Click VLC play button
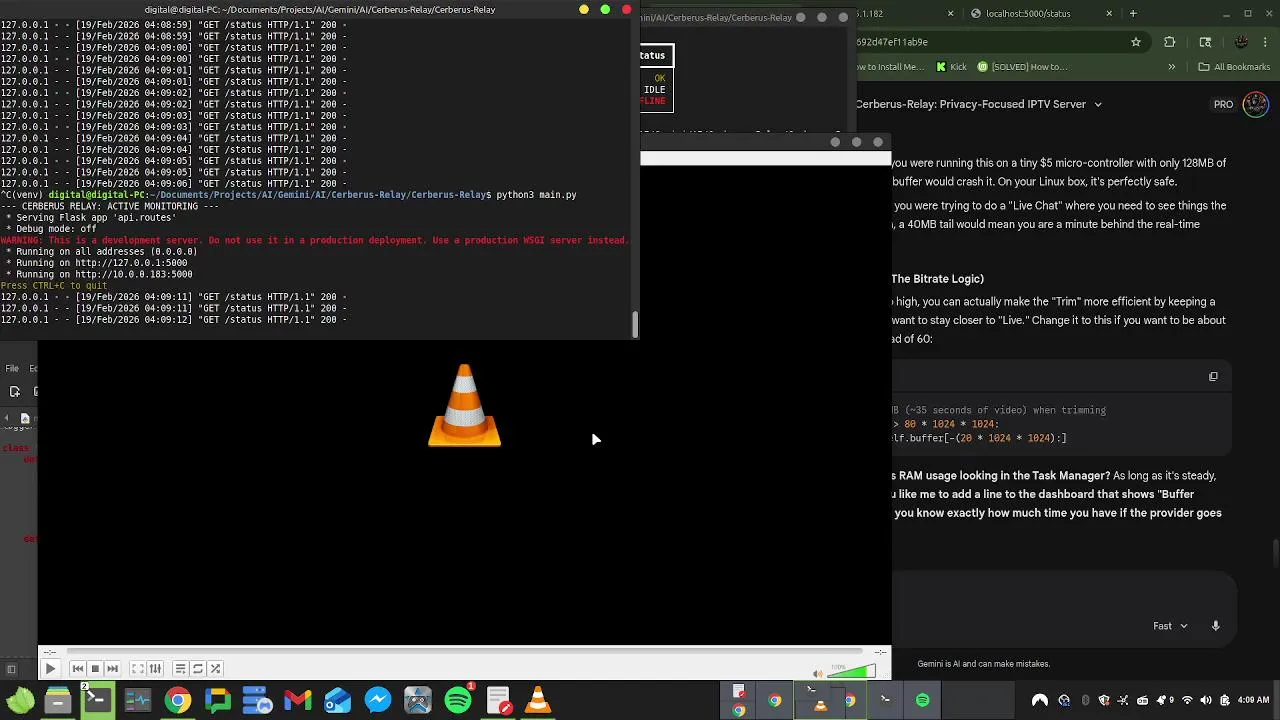 [x=50, y=669]
